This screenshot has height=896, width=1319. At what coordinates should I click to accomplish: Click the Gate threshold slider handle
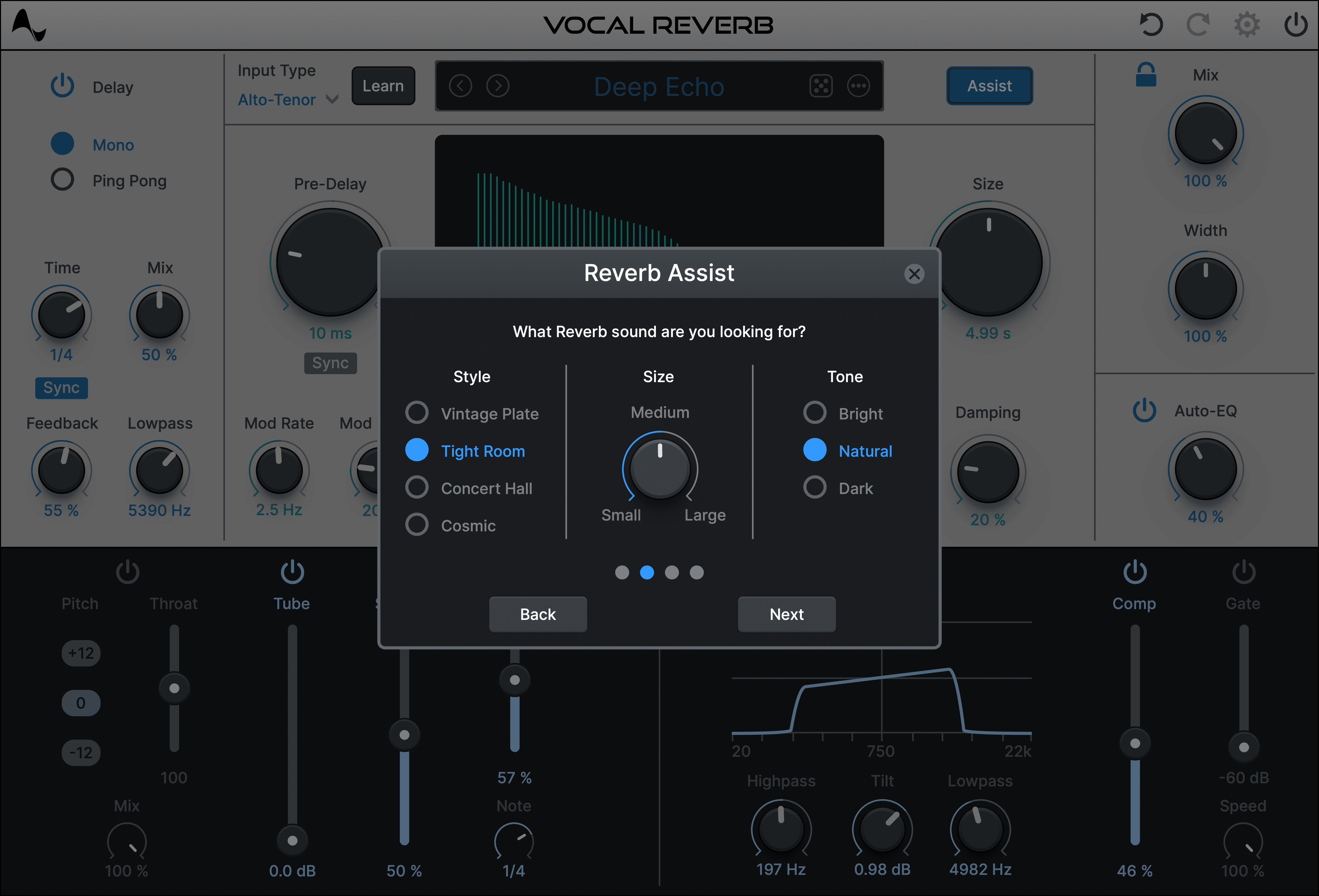pos(1244,747)
